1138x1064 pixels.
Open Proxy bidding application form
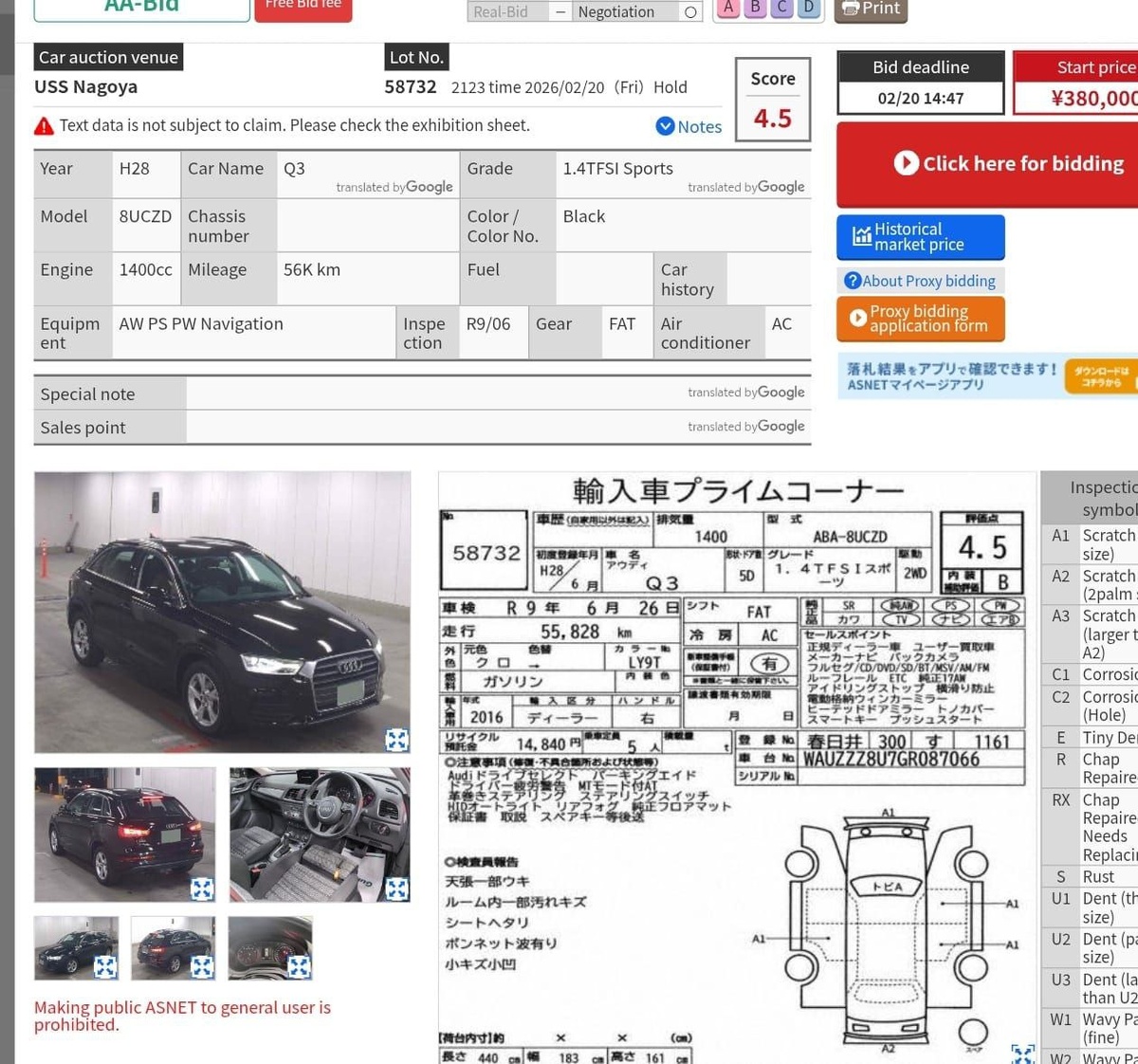[x=920, y=319]
